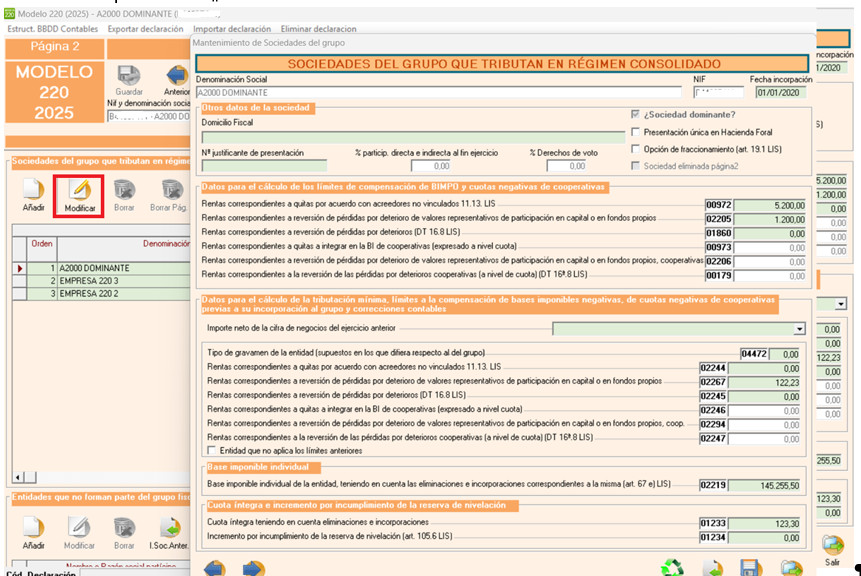Open the Estruct. BBDD Contables menu
This screenshot has height=576, width=861.
52,29
